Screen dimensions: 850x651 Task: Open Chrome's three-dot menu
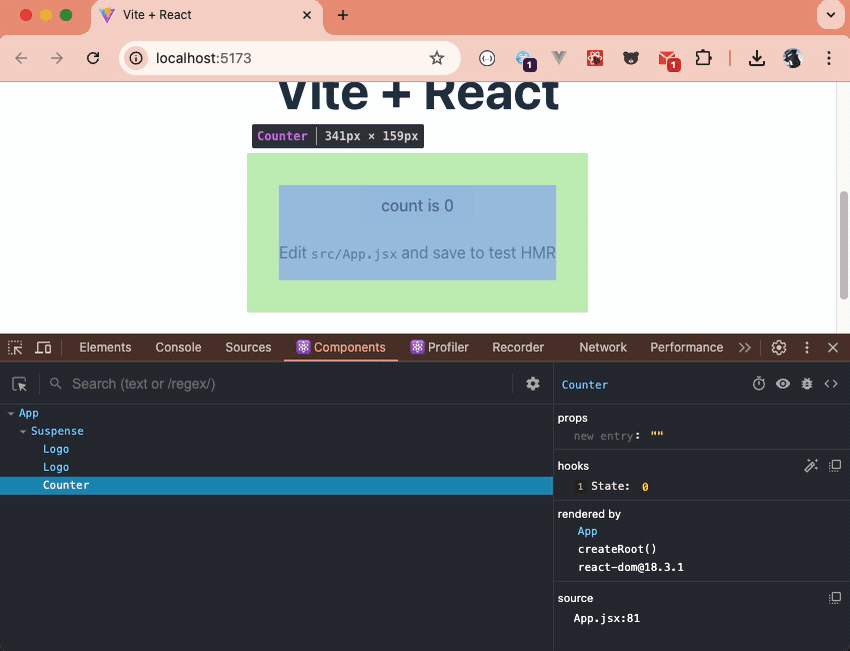829,58
